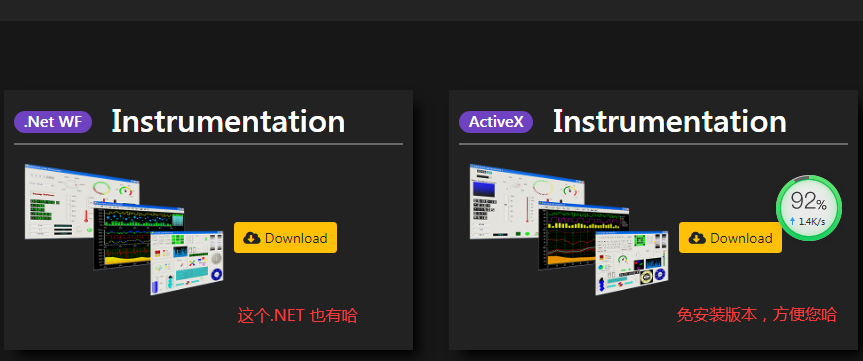Click Download button in ActiveX card

[x=730, y=238]
